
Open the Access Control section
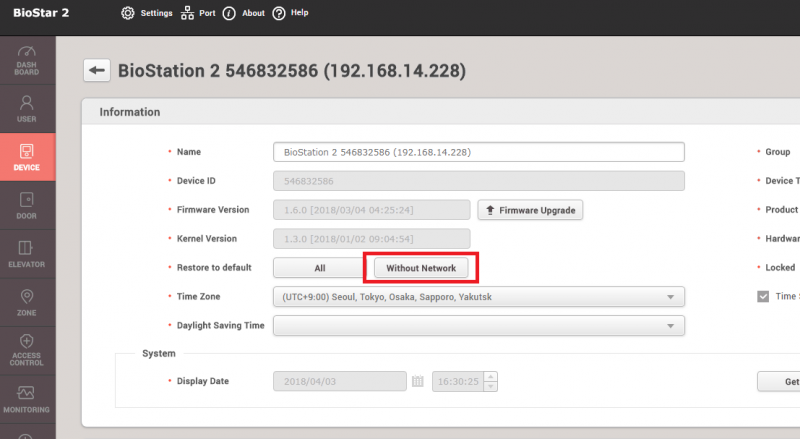click(27, 351)
